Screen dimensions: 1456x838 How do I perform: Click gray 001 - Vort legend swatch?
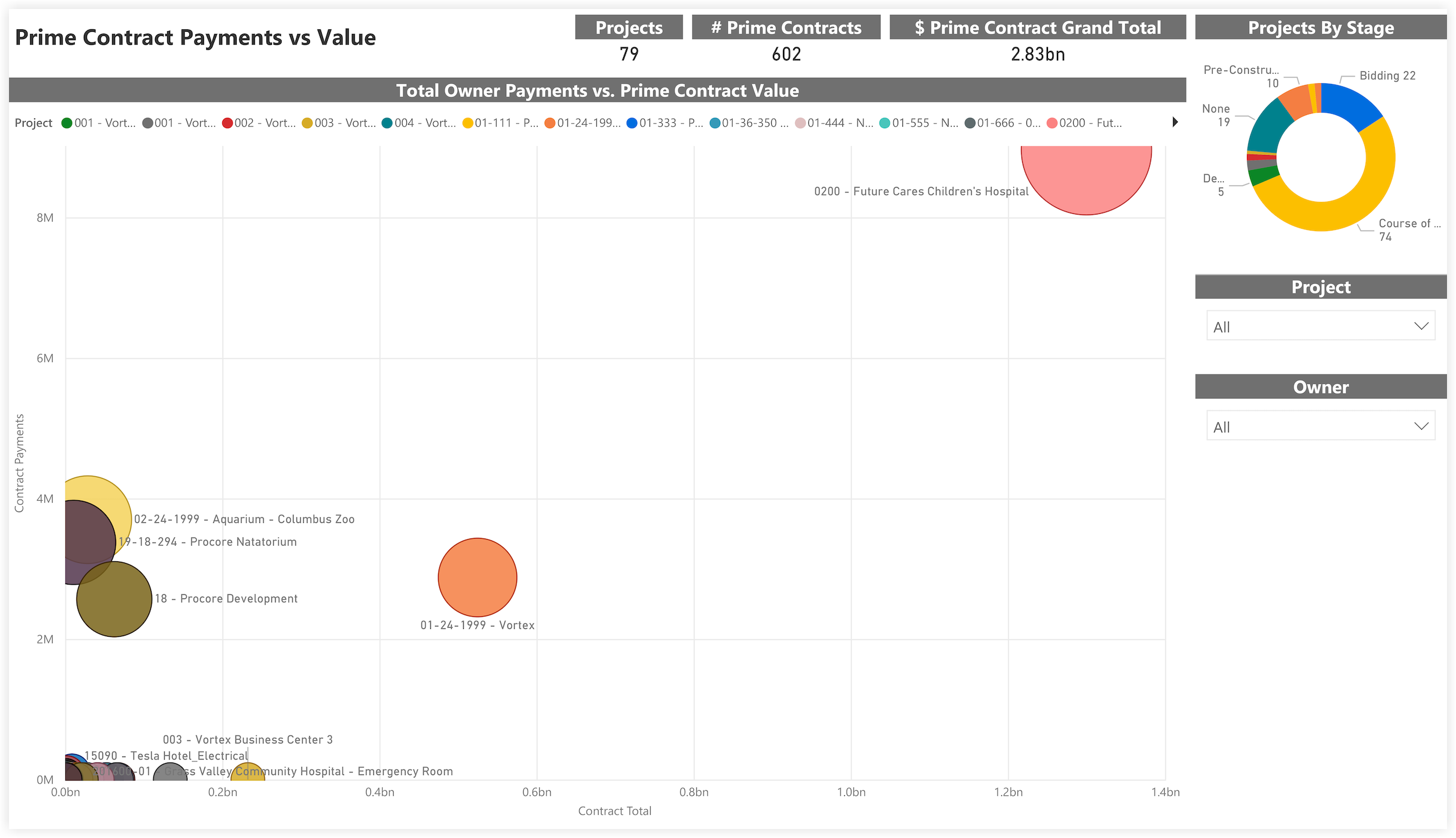pyautogui.click(x=147, y=123)
